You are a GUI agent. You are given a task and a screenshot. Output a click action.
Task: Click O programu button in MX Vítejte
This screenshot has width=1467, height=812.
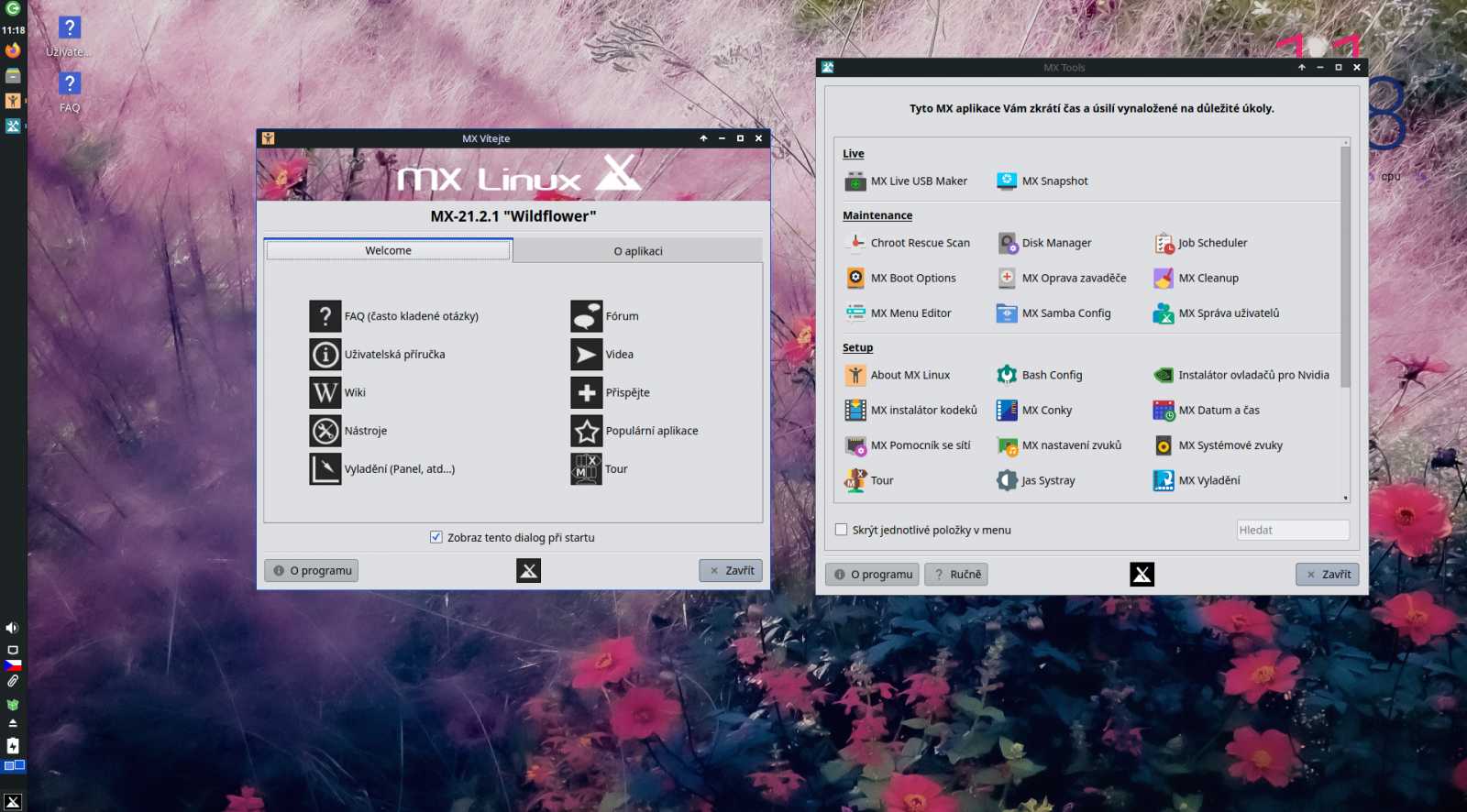coord(312,570)
